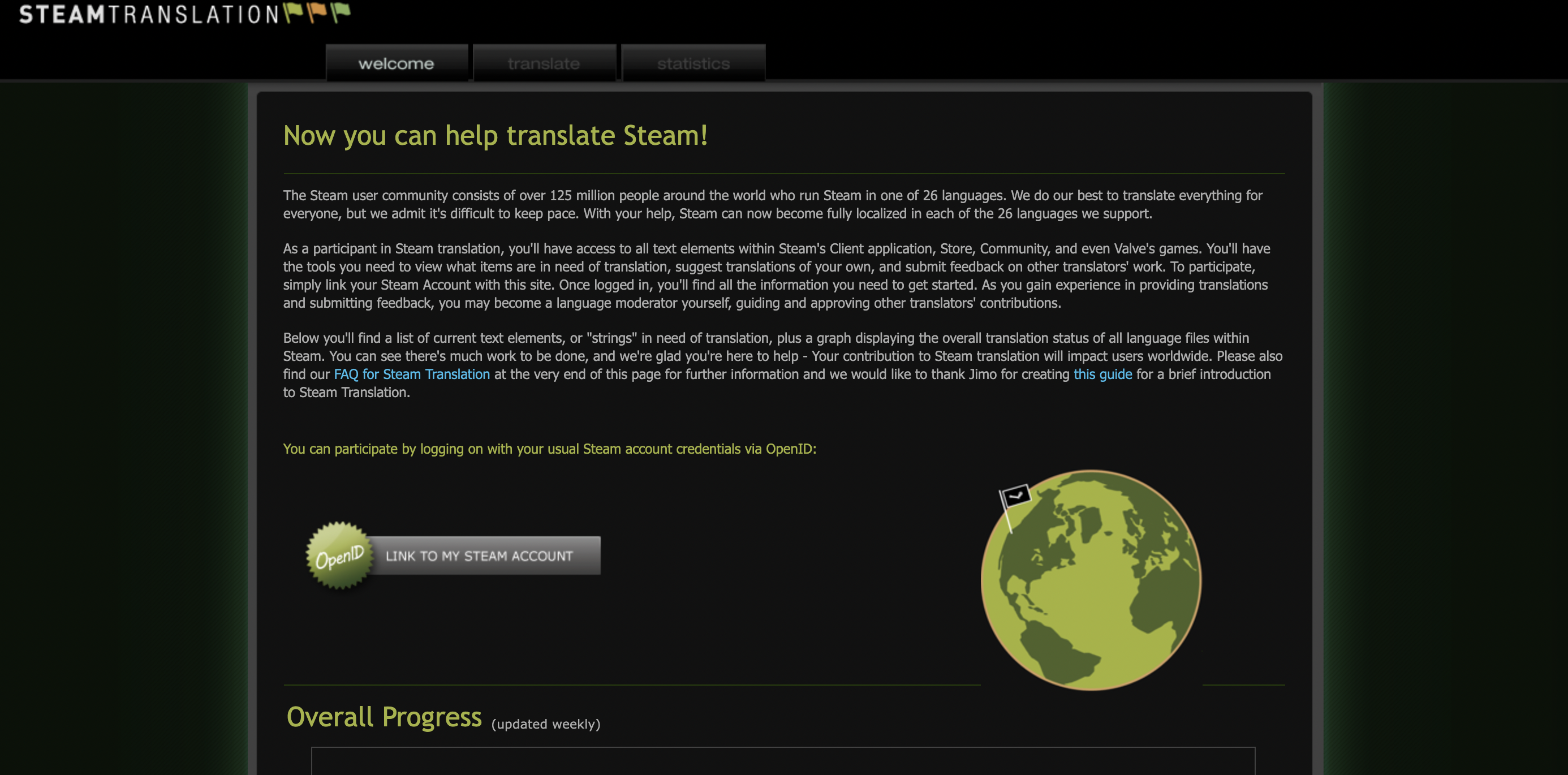Click the '(updated weekly)' note
Viewport: 1568px width, 775px height.
(x=545, y=724)
